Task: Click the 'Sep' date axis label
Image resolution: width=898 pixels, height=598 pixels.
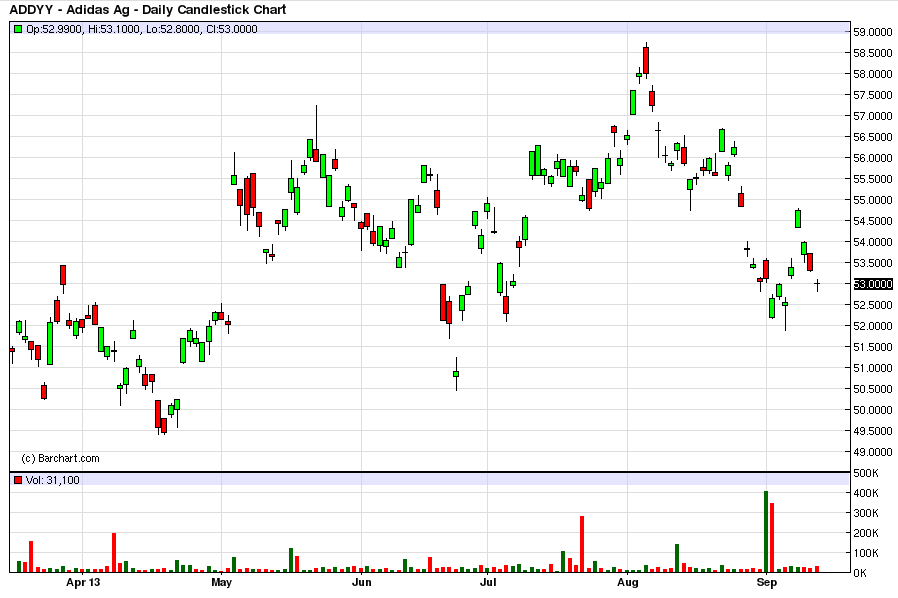Action: point(767,583)
